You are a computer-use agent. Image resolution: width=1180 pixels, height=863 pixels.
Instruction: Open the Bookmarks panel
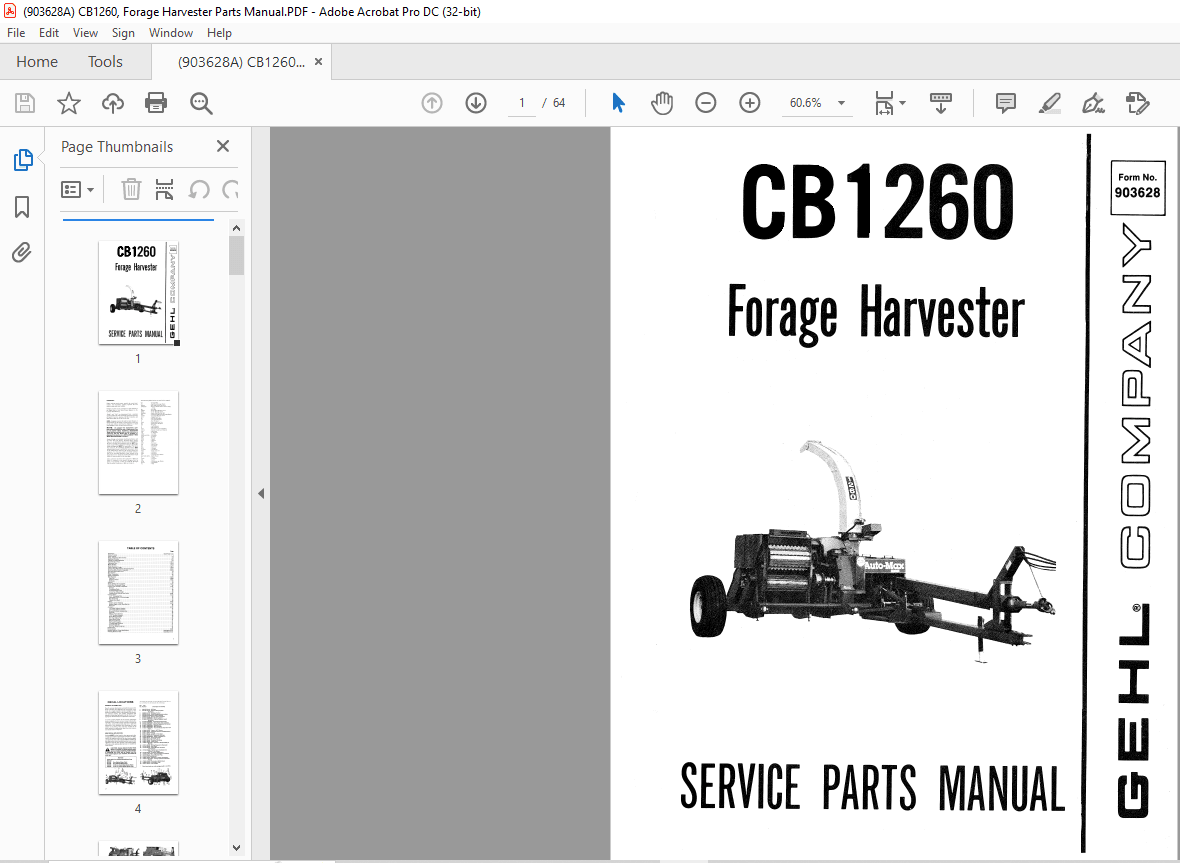coord(22,207)
